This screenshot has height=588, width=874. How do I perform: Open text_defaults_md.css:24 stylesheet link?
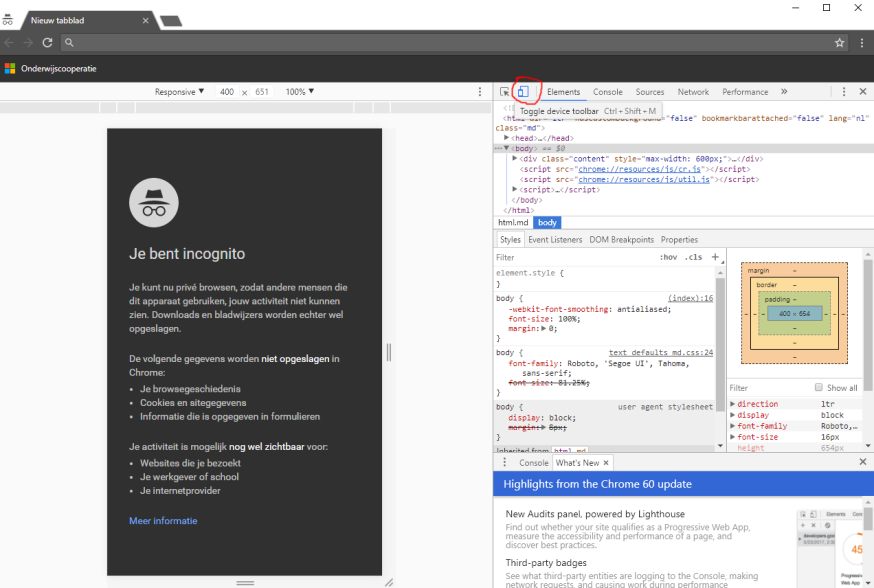click(661, 352)
